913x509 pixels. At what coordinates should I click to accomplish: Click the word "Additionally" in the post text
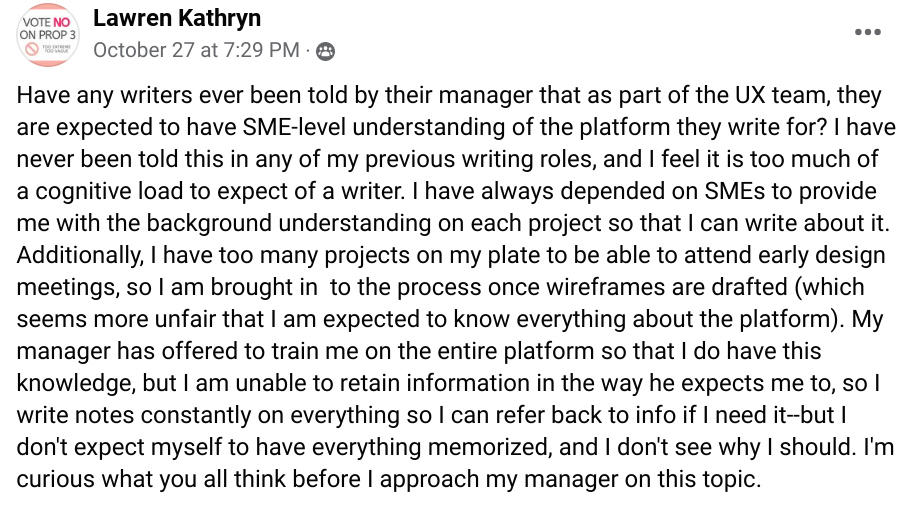click(80, 255)
